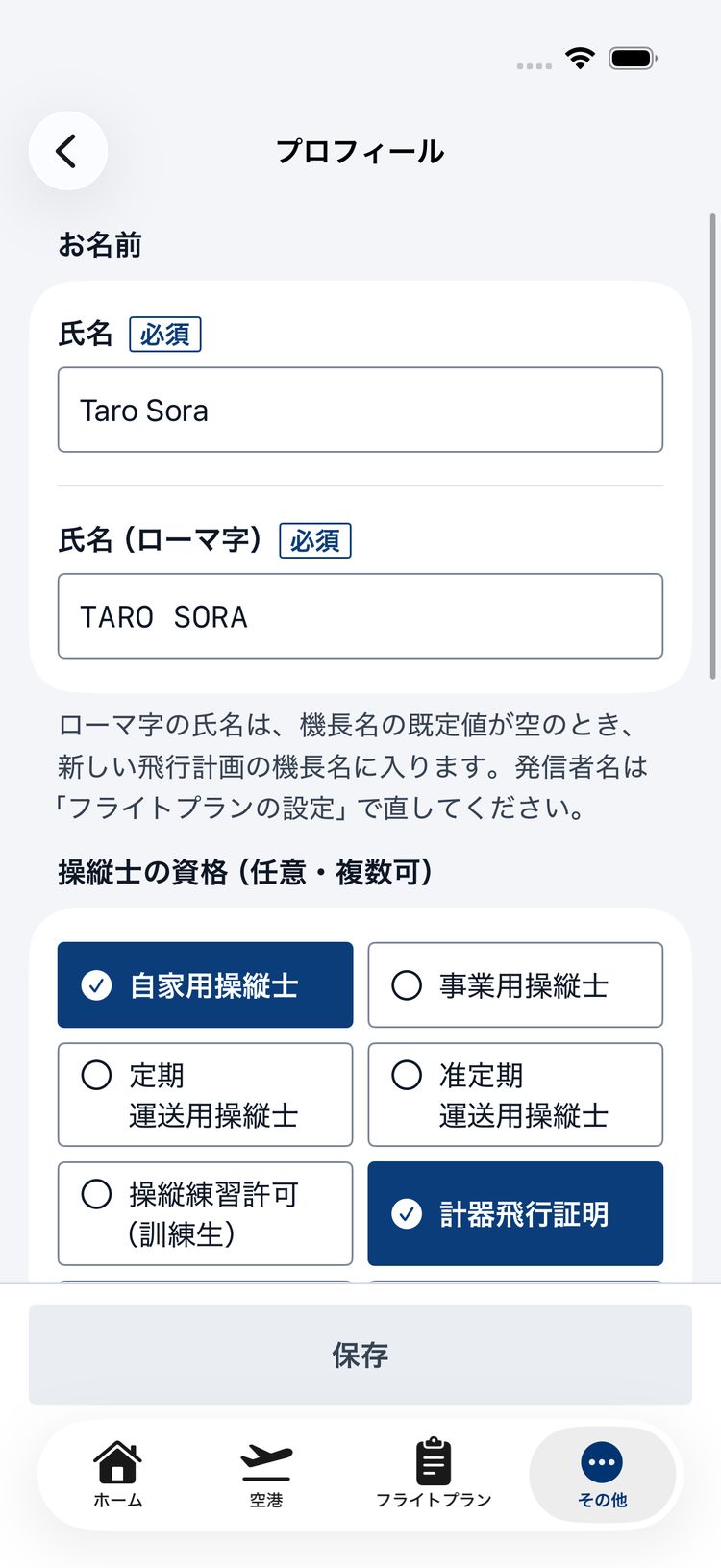This screenshot has height=1568, width=721.
Task: Tap the battery status icon
Action: (x=634, y=58)
